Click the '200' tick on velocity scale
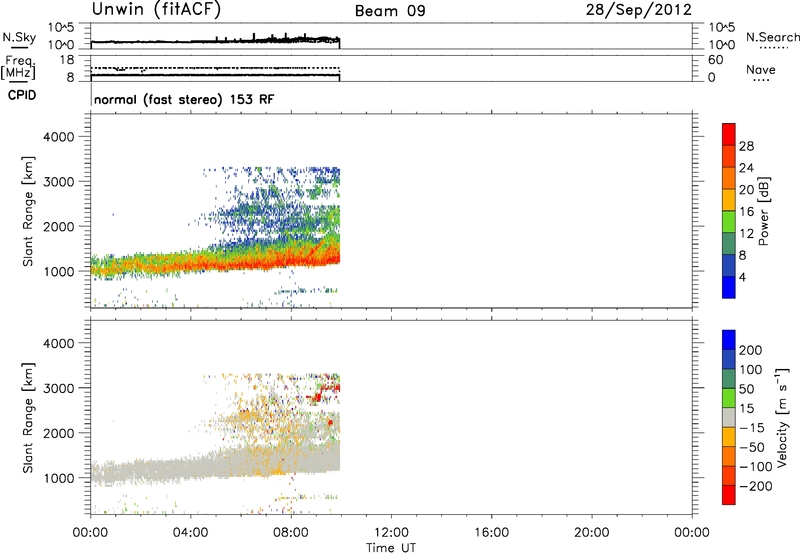Screen dimensions: 800x554 pos(751,350)
